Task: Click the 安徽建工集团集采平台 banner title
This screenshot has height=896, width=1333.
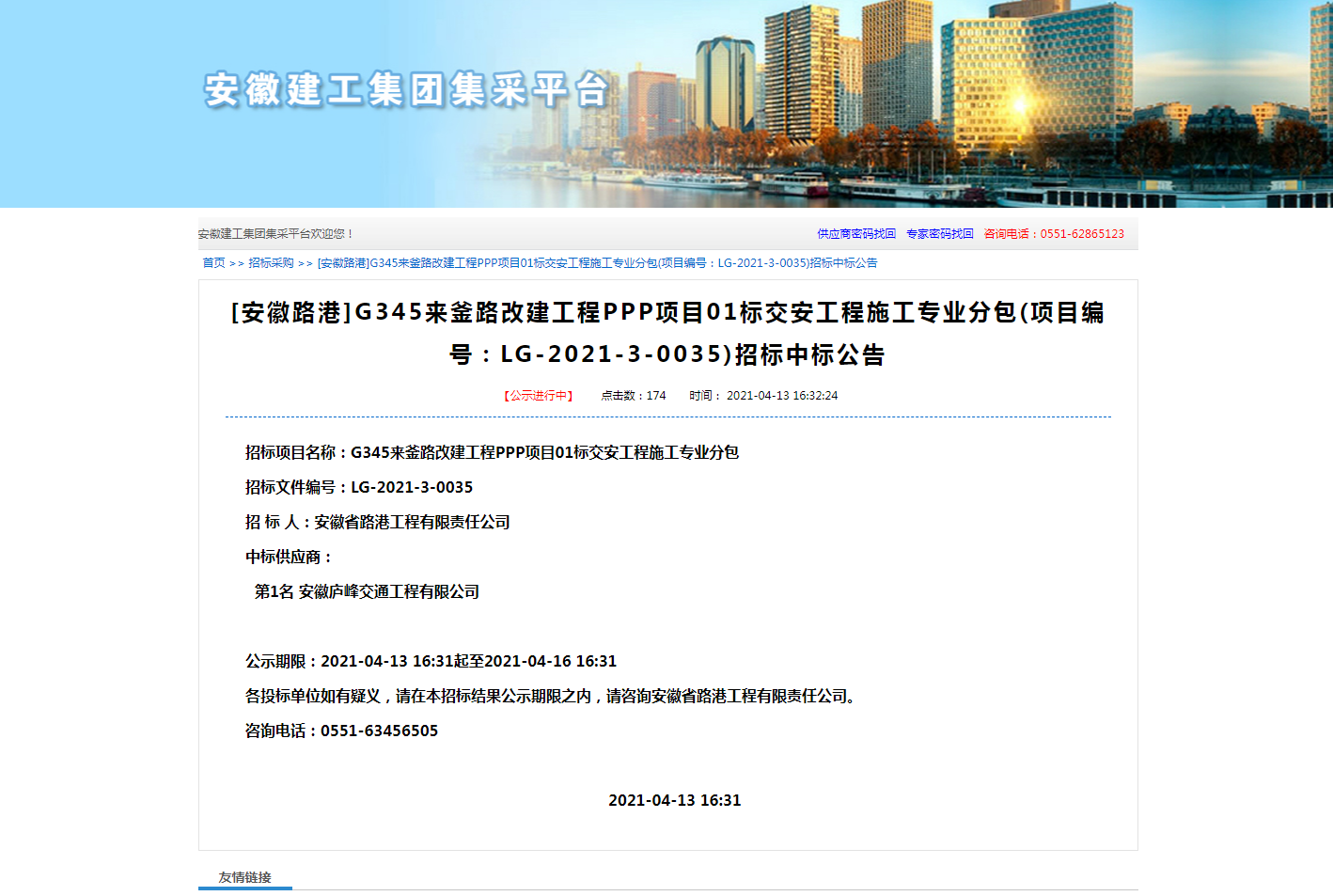Action: tap(406, 90)
